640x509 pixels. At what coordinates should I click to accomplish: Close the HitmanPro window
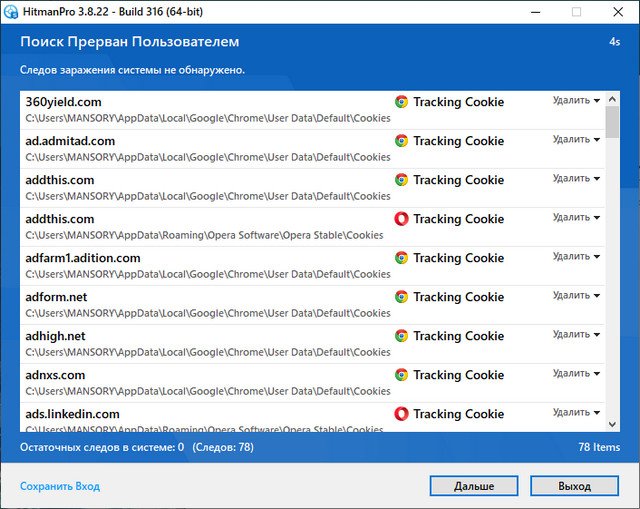(x=618, y=12)
